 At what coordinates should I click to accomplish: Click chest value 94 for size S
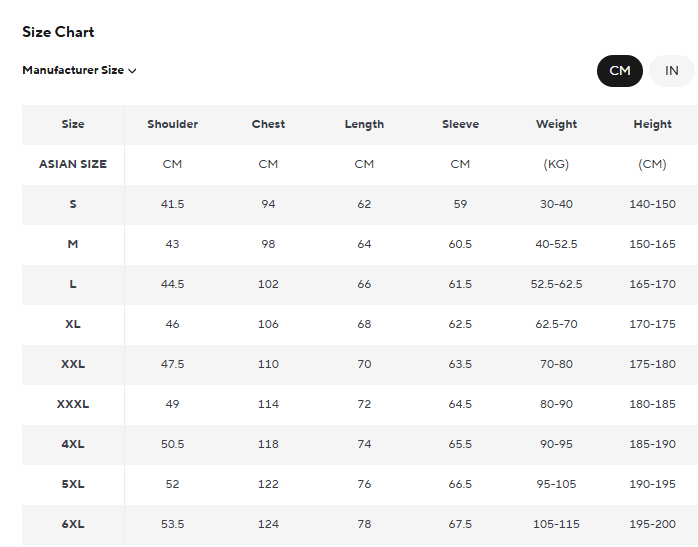coord(268,204)
